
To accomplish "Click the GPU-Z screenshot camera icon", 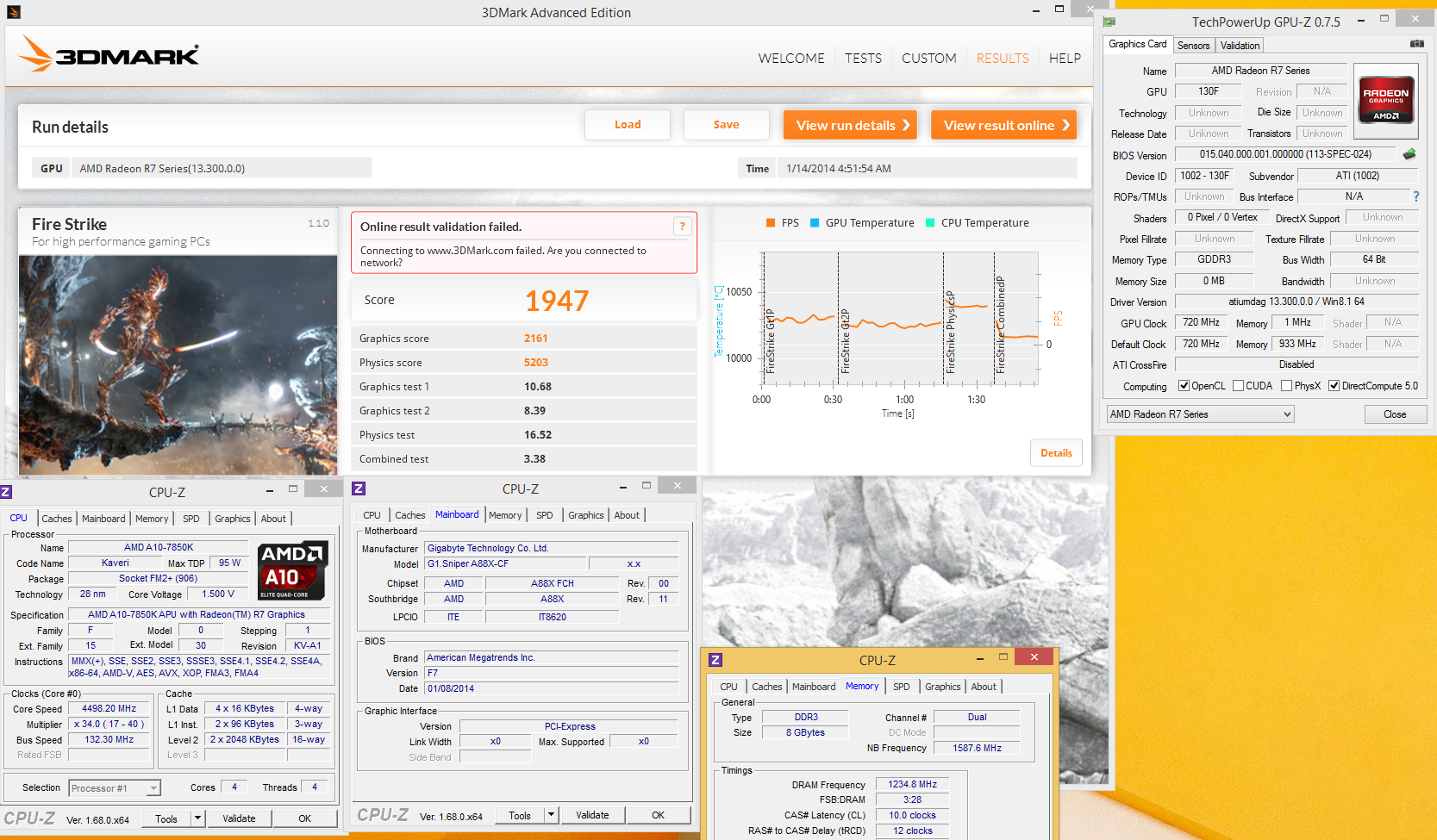I will (x=1416, y=44).
